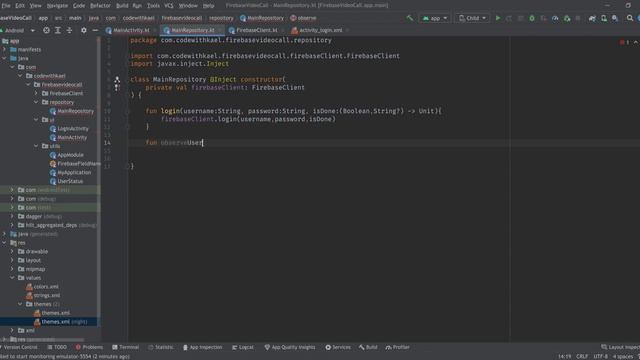Viewport: 640px width, 360px height.
Task: Click the CRLF line separator in the status bar
Action: 582,356
